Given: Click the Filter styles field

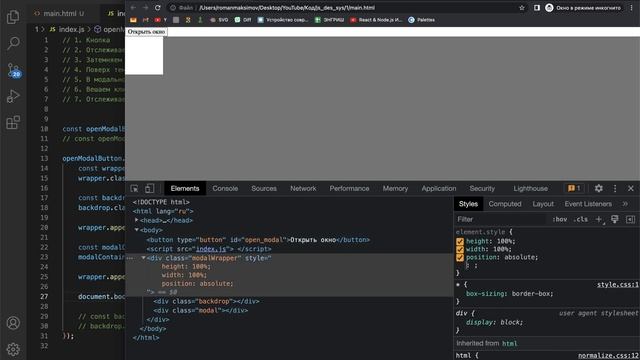Looking at the screenshot, I should pos(501,219).
